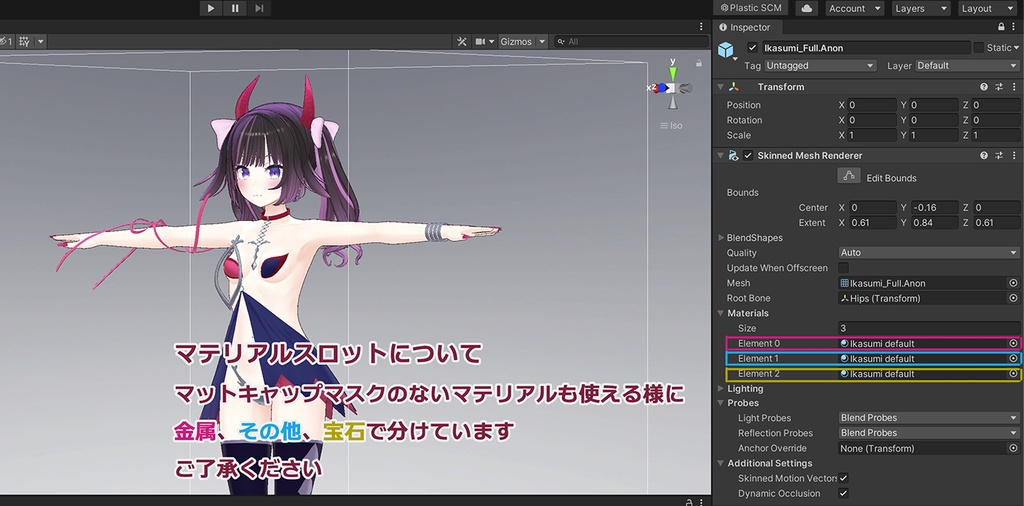The width and height of the screenshot is (1024, 506).
Task: Start Play mode with the Play button
Action: [x=211, y=8]
